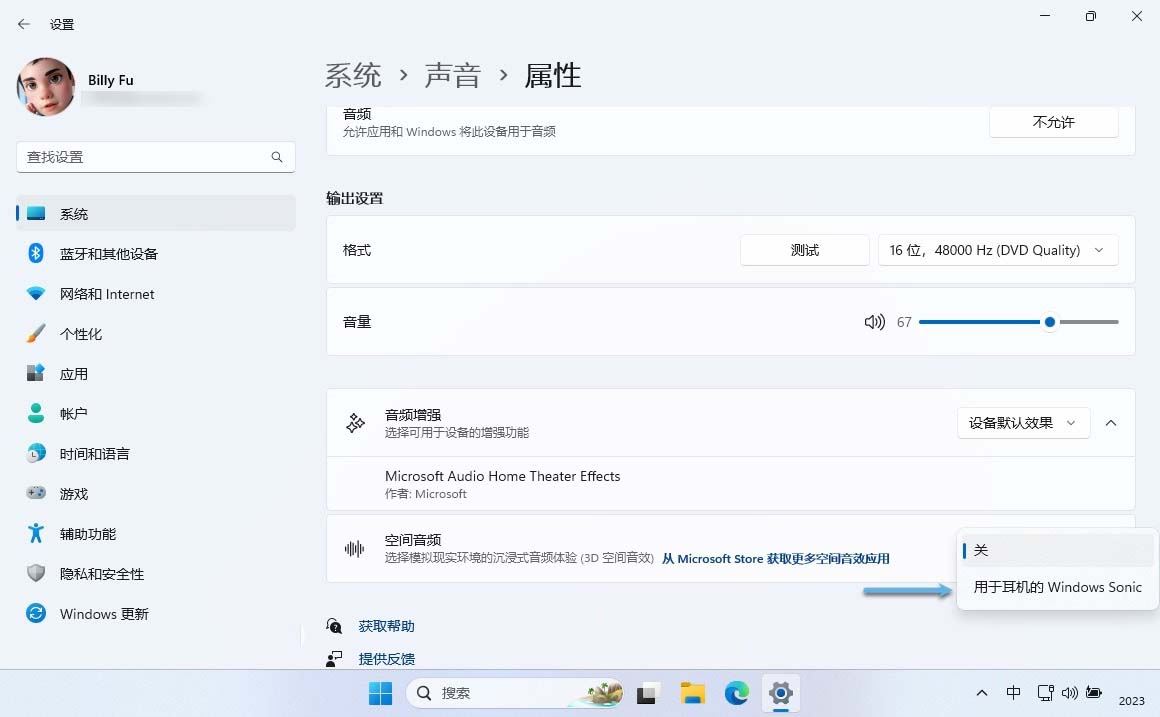The height and width of the screenshot is (717, 1160).
Task: Open Windows 更新 from the sidebar
Action: tap(102, 613)
